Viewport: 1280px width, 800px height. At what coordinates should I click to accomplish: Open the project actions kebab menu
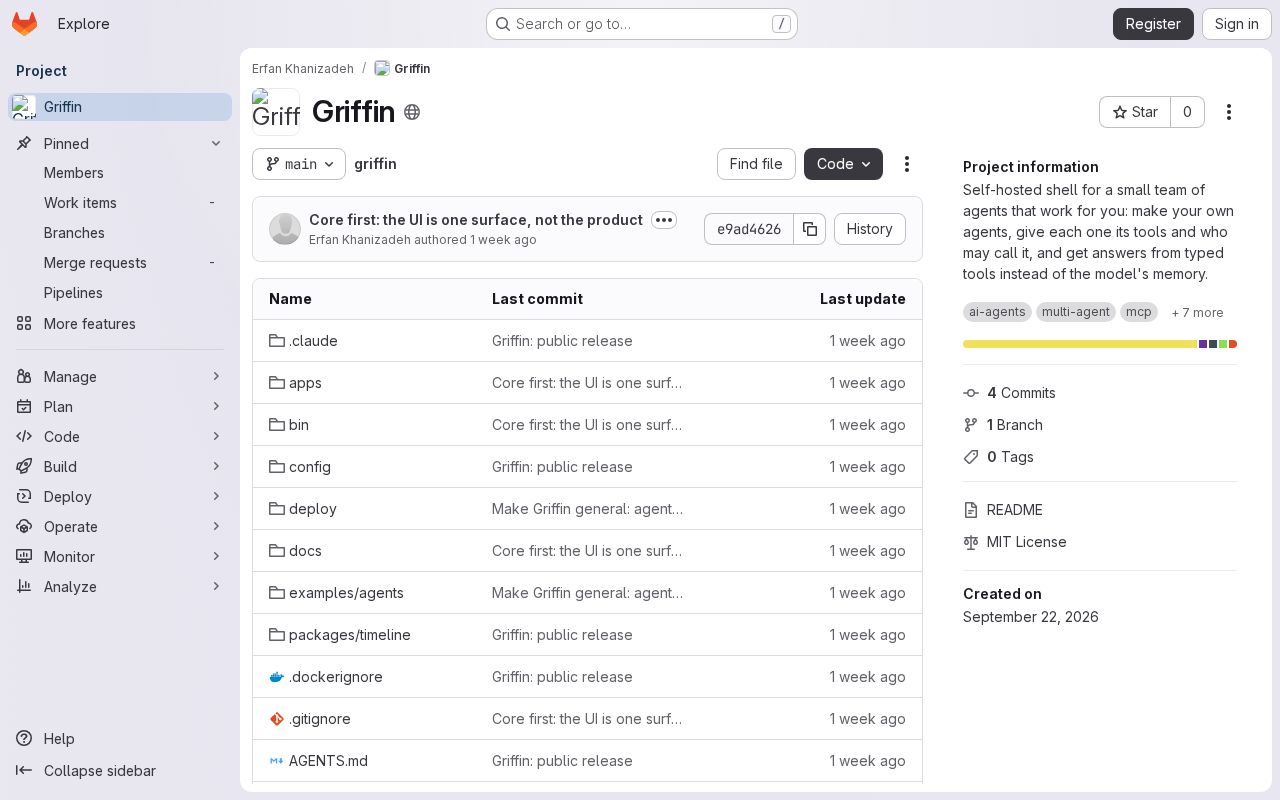(1229, 112)
